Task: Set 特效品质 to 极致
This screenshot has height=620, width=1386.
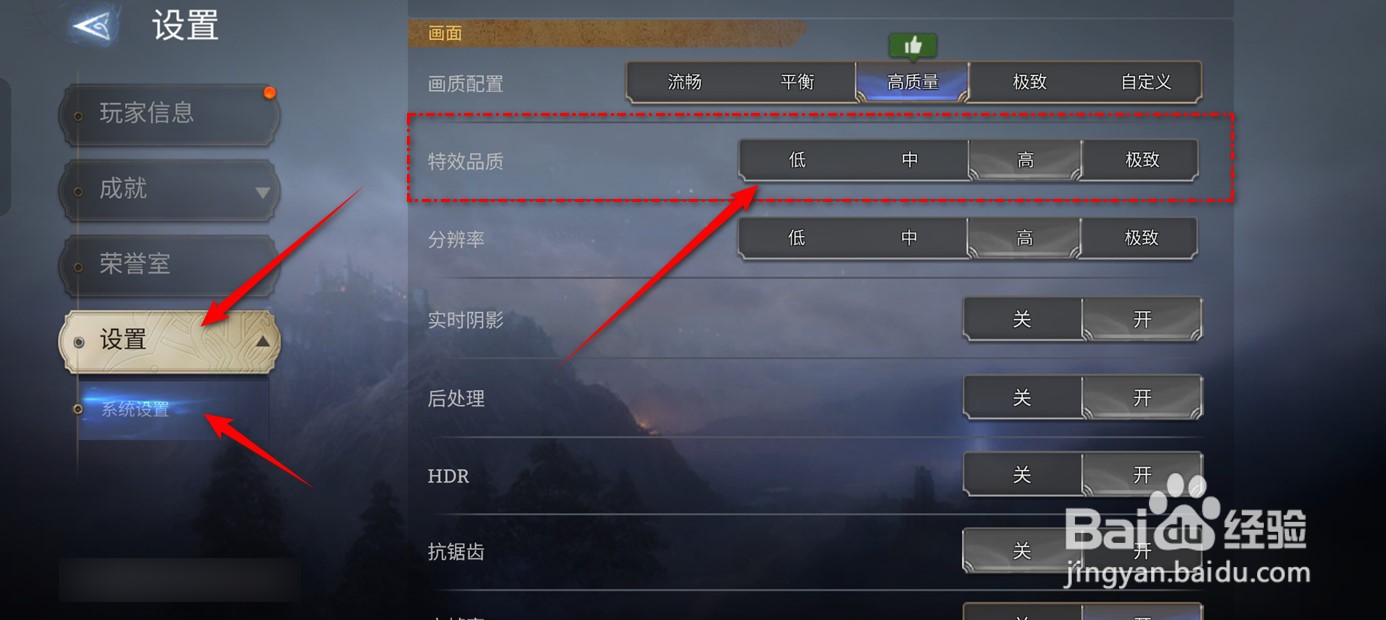Action: pyautogui.click(x=1141, y=159)
